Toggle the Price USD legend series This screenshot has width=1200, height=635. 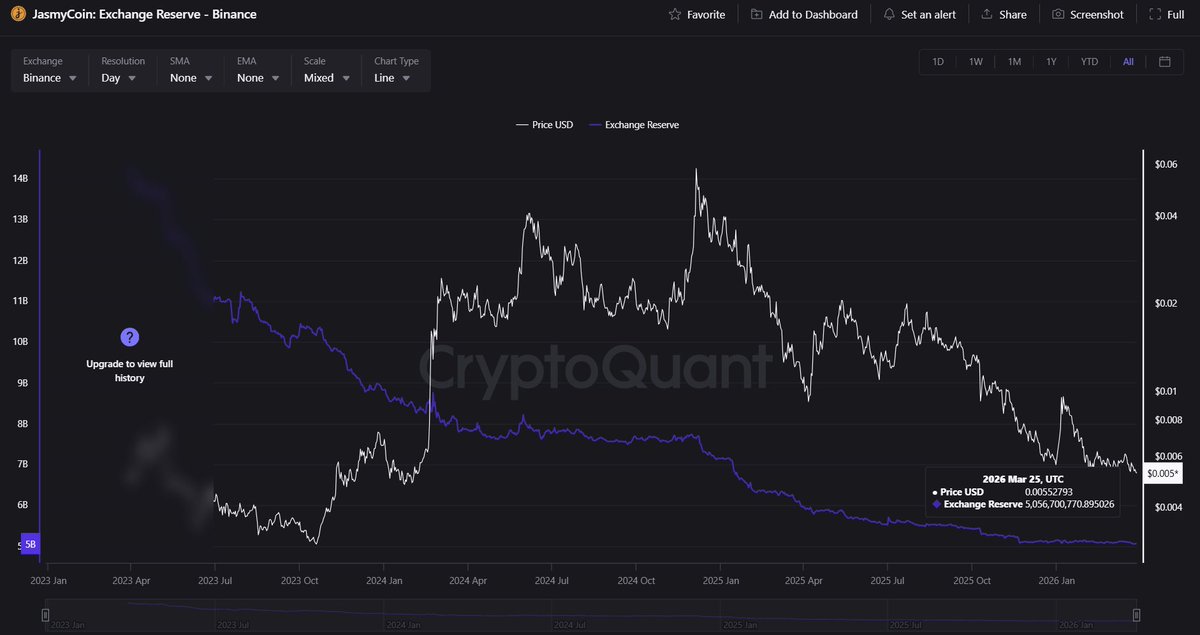pos(544,125)
